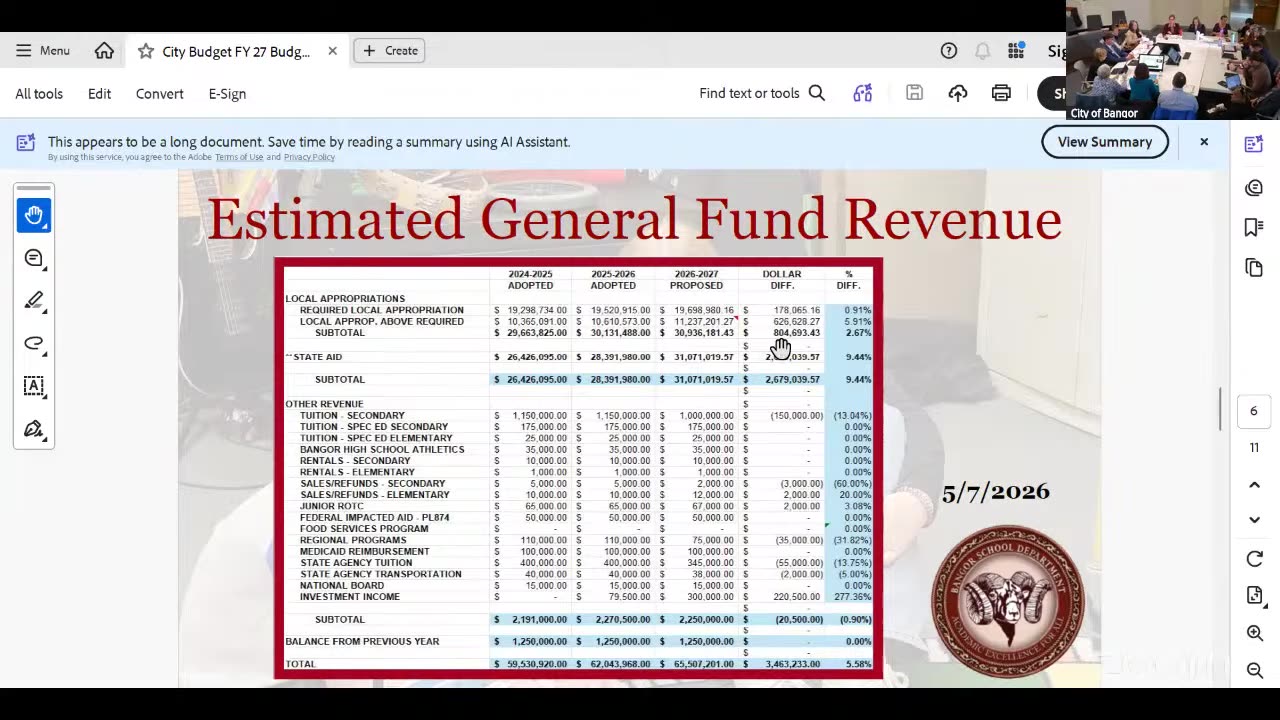Open the Help question mark icon
The height and width of the screenshot is (720, 1280).
click(x=949, y=51)
